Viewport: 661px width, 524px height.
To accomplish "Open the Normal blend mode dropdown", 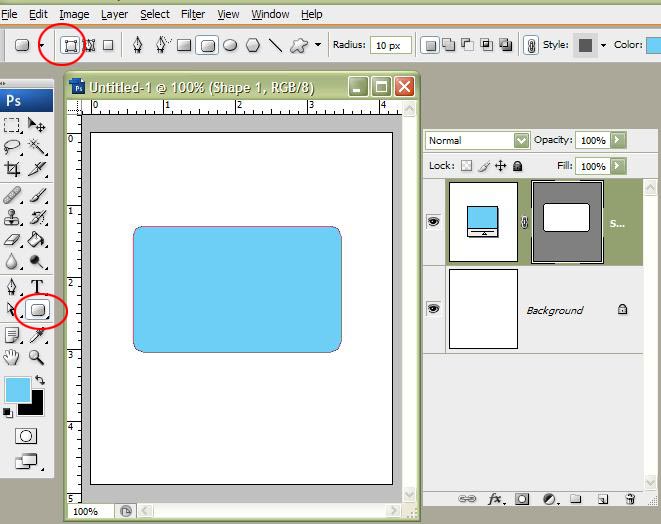I will pyautogui.click(x=520, y=141).
